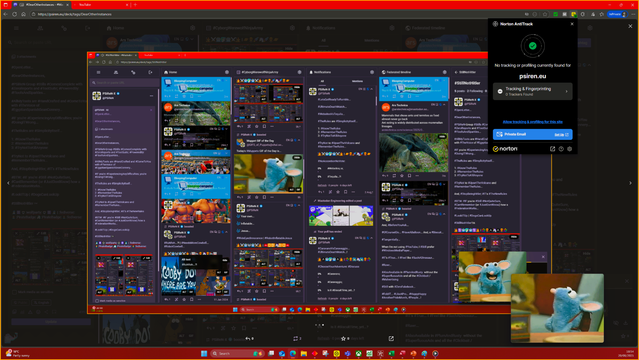
Task: Open Norton dashboard external-link icon
Action: (x=553, y=149)
